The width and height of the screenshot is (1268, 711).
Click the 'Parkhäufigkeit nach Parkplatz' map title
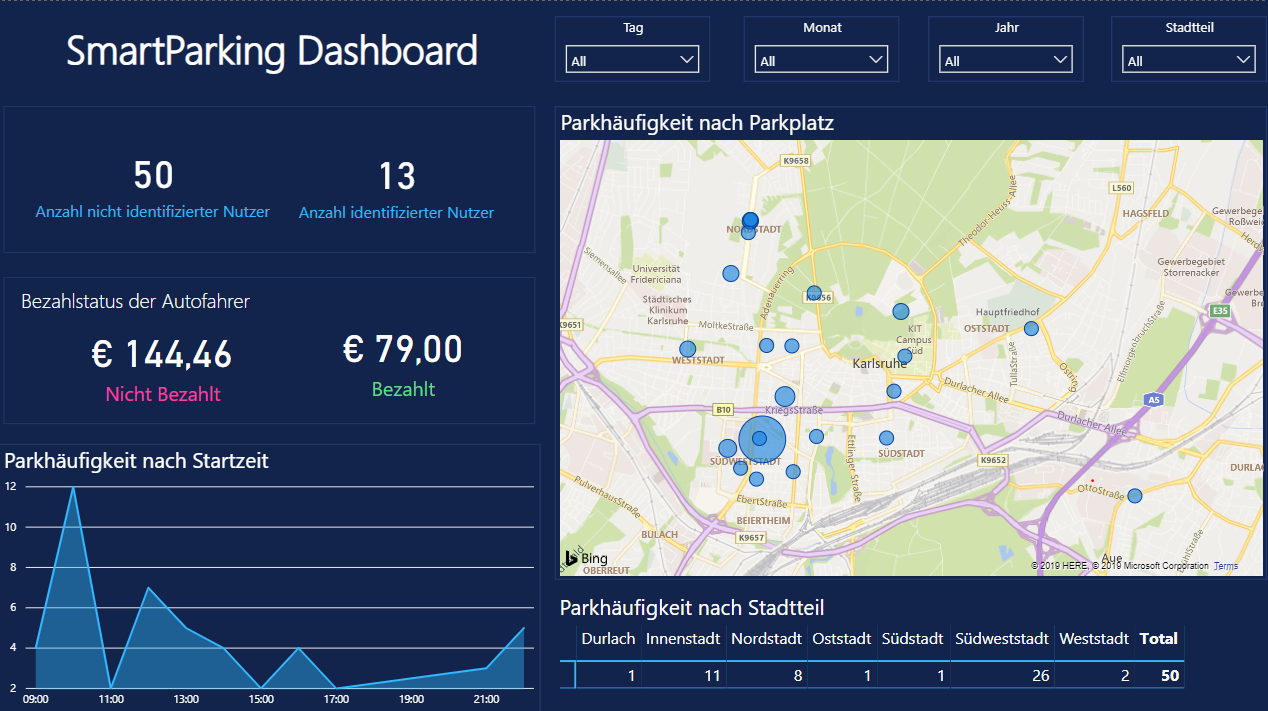[x=697, y=123]
